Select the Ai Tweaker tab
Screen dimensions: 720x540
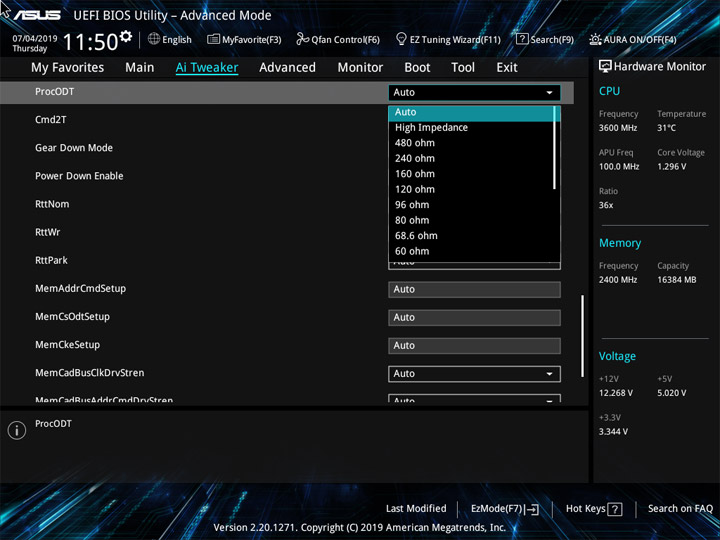point(207,68)
